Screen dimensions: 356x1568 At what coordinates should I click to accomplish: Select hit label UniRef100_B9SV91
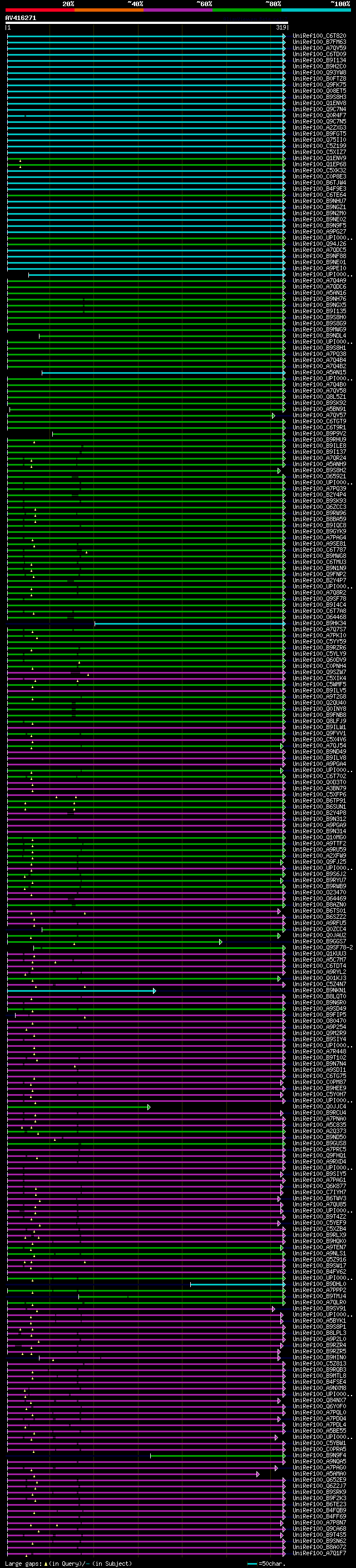point(319,1309)
